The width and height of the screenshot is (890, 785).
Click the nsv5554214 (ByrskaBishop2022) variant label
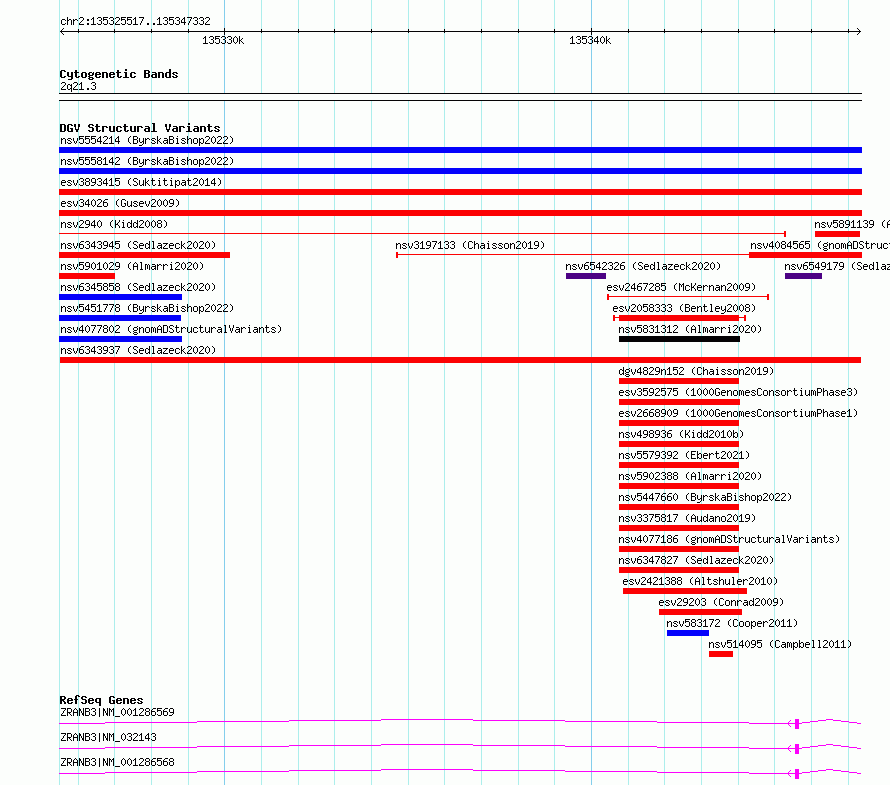[x=147, y=140]
